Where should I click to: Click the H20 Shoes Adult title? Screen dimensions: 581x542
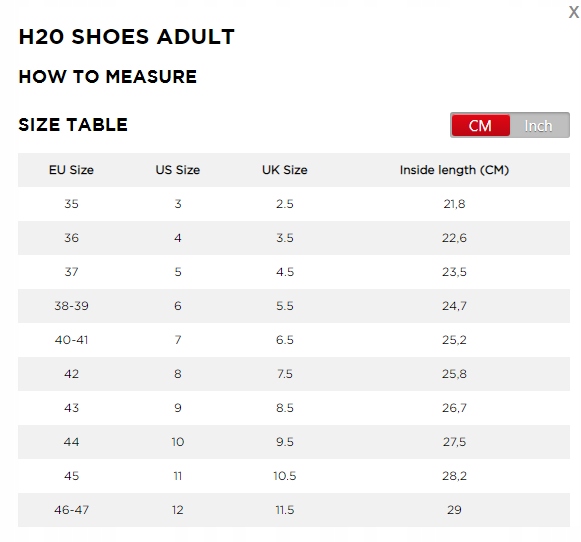126,37
